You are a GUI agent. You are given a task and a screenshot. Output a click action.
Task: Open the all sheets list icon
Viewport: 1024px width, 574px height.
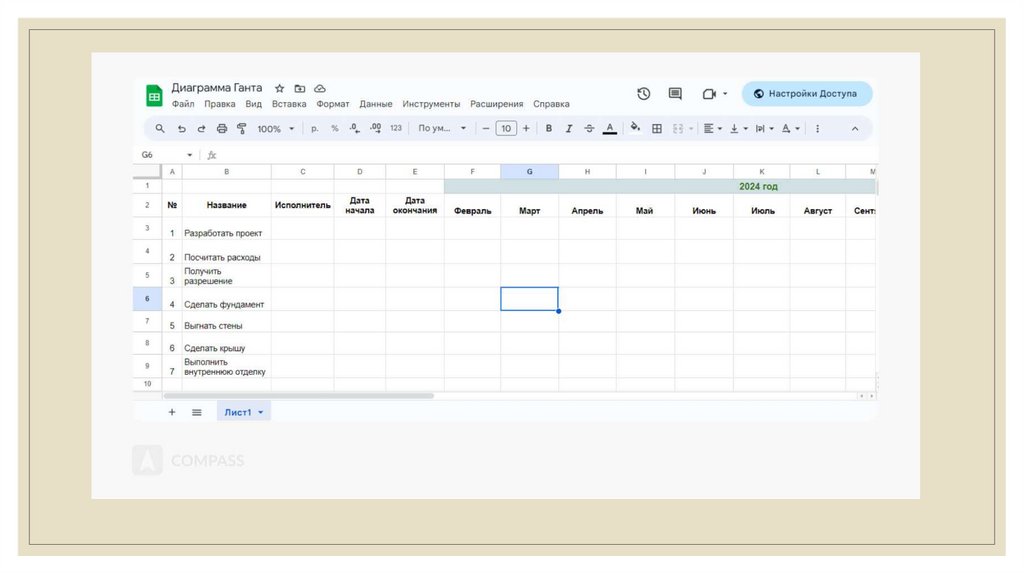(197, 412)
